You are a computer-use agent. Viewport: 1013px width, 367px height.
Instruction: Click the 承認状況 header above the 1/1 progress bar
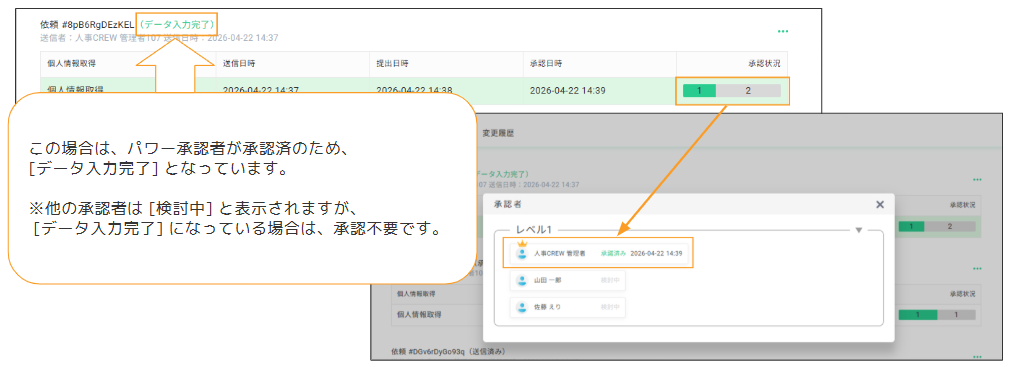tap(963, 294)
